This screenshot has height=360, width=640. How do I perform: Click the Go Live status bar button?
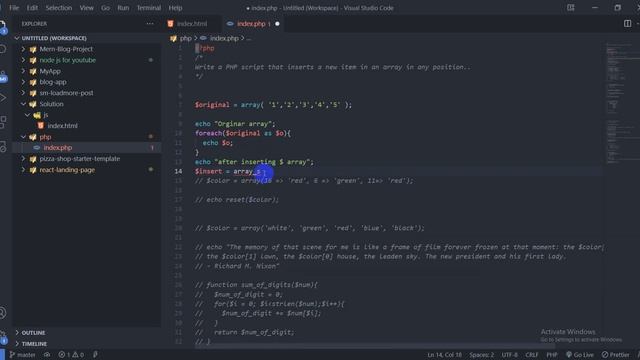tap(580, 355)
